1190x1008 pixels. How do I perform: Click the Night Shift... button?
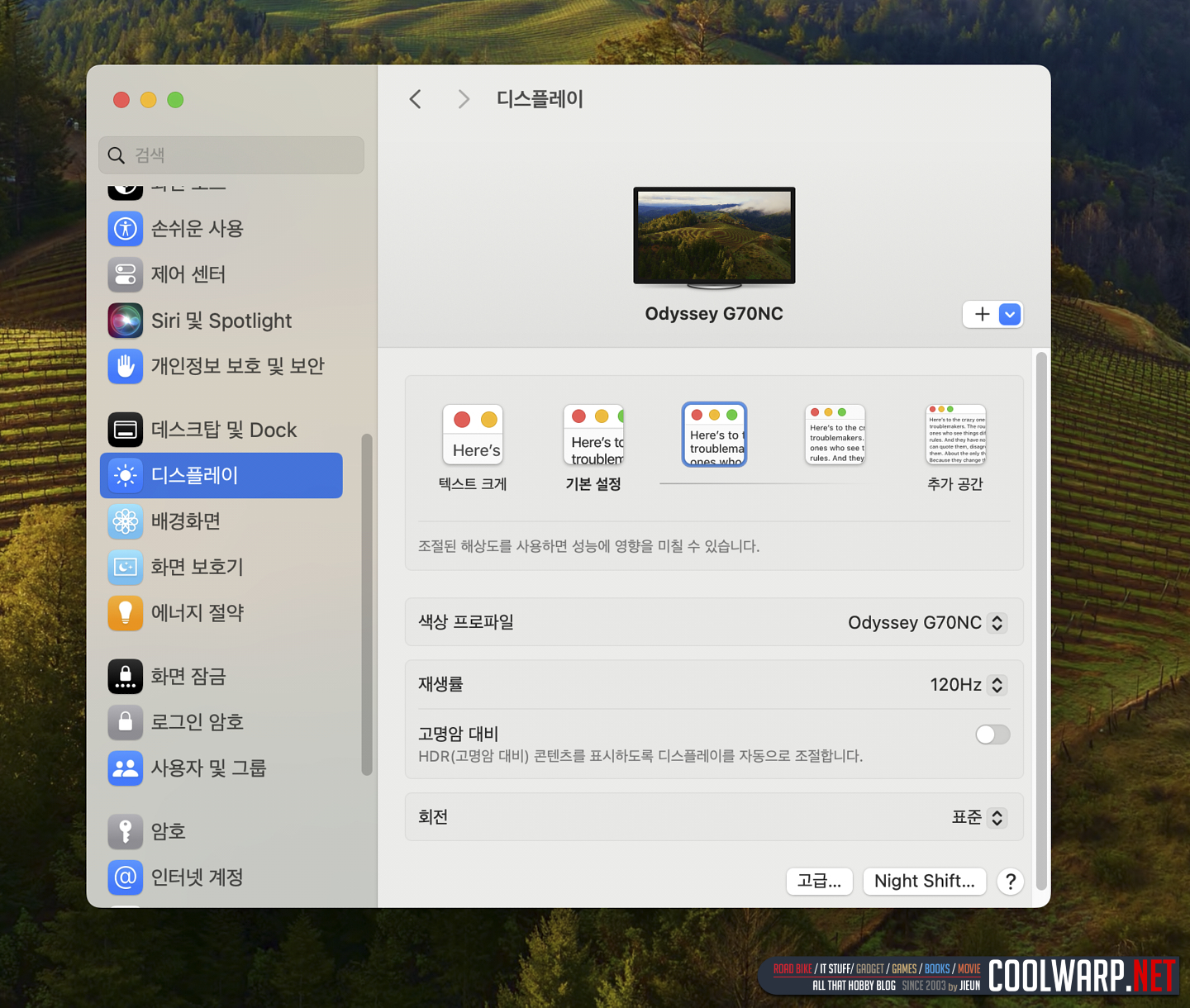click(x=925, y=882)
